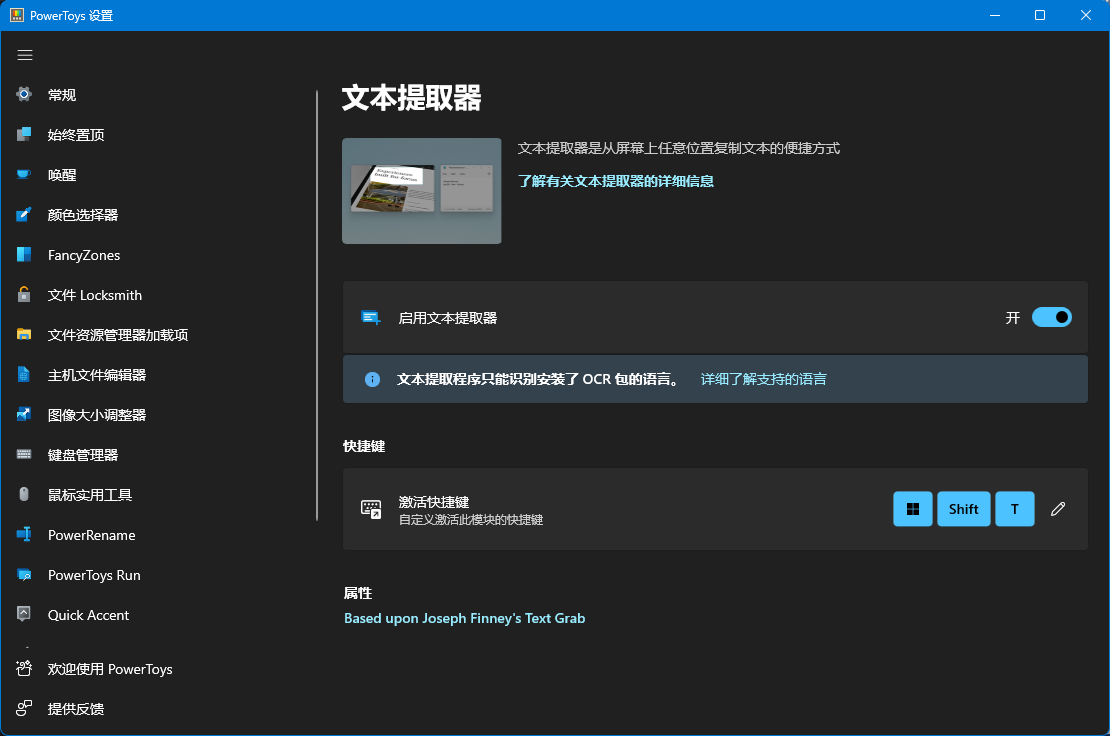Edit the activation shortcut with pencil icon
Viewport: 1110px width, 736px height.
pos(1058,509)
